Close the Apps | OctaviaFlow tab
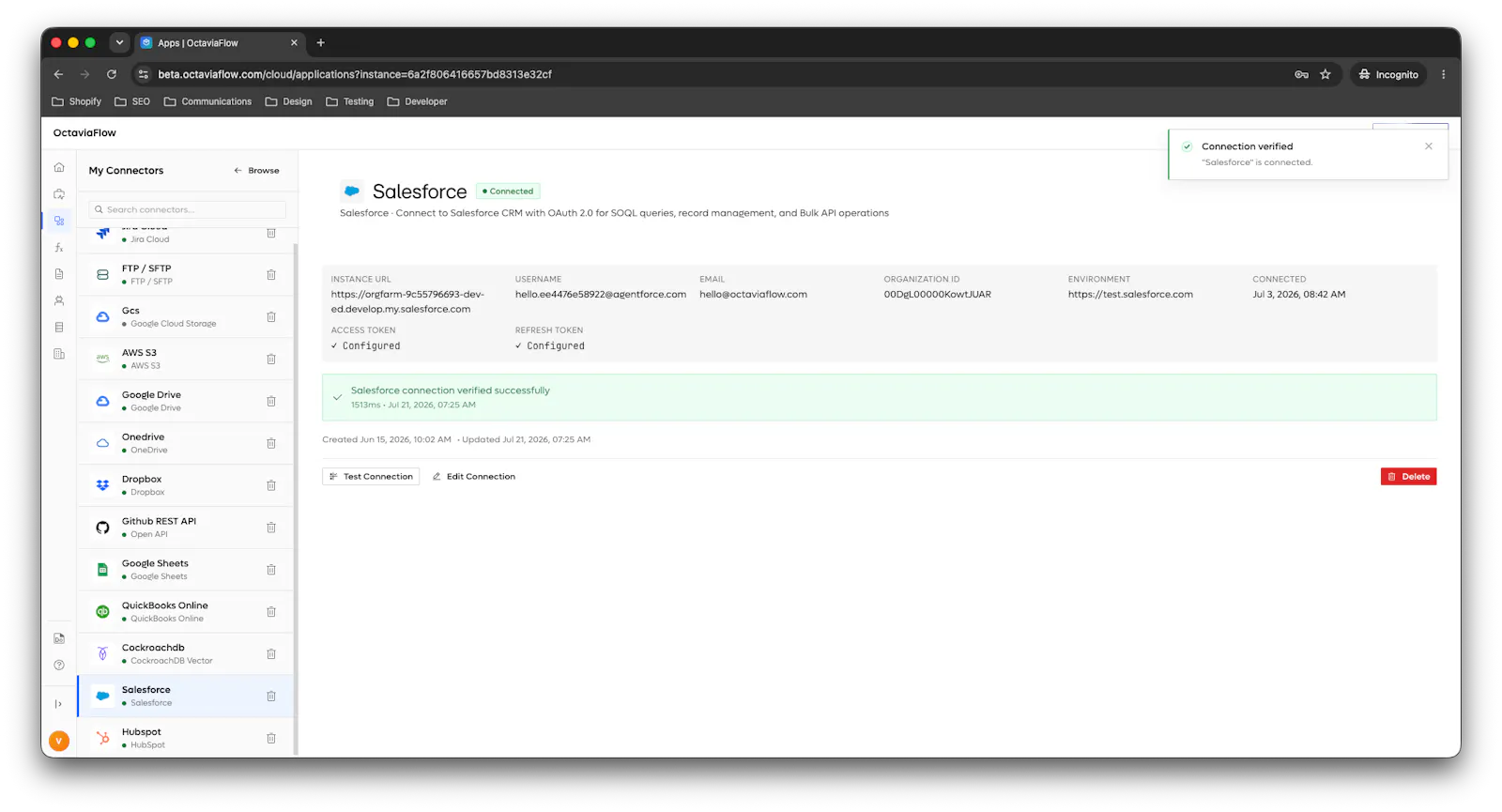This screenshot has width=1502, height=812. pyautogui.click(x=294, y=42)
